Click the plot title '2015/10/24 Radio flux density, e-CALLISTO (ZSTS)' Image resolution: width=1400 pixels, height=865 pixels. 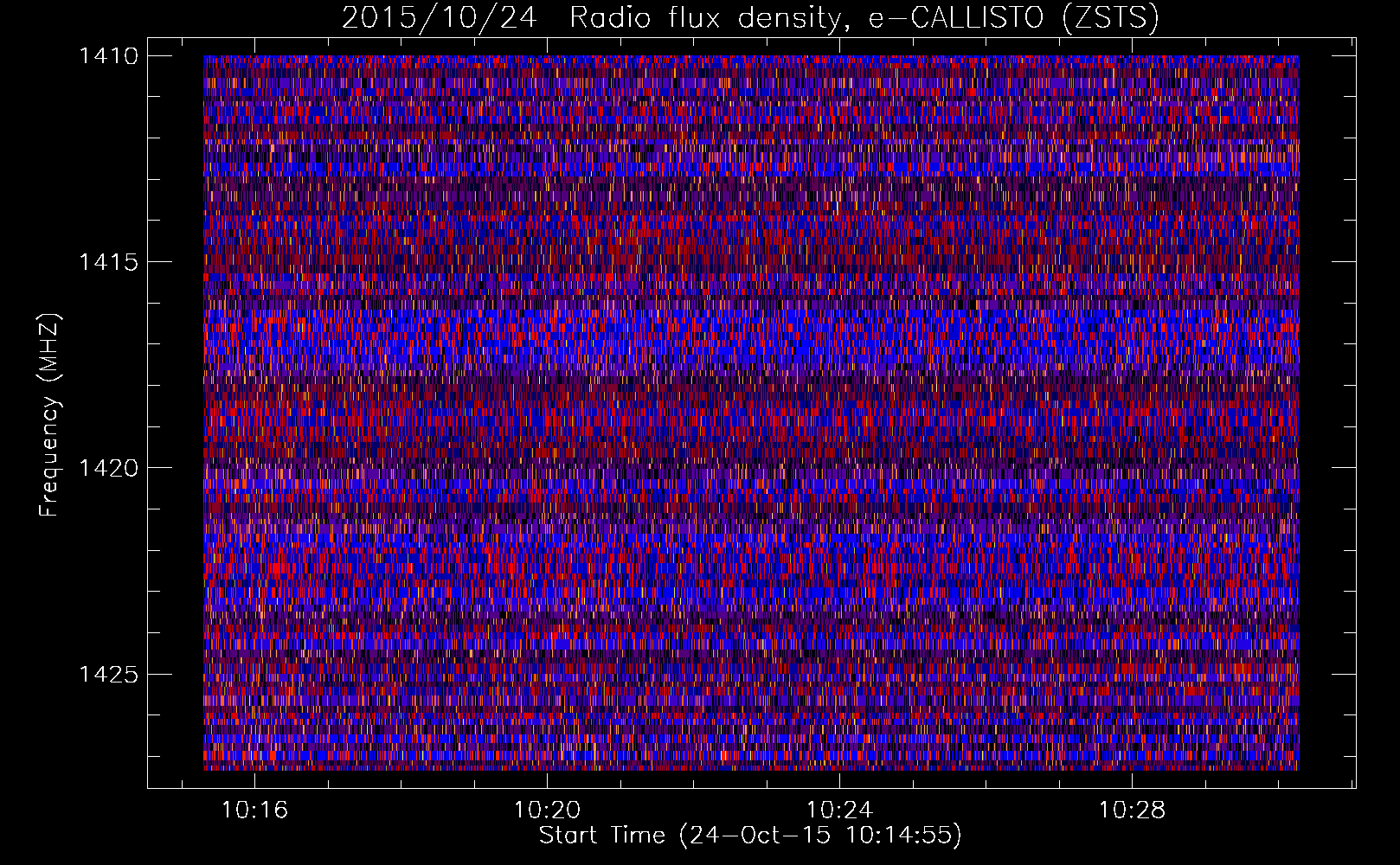point(750,17)
